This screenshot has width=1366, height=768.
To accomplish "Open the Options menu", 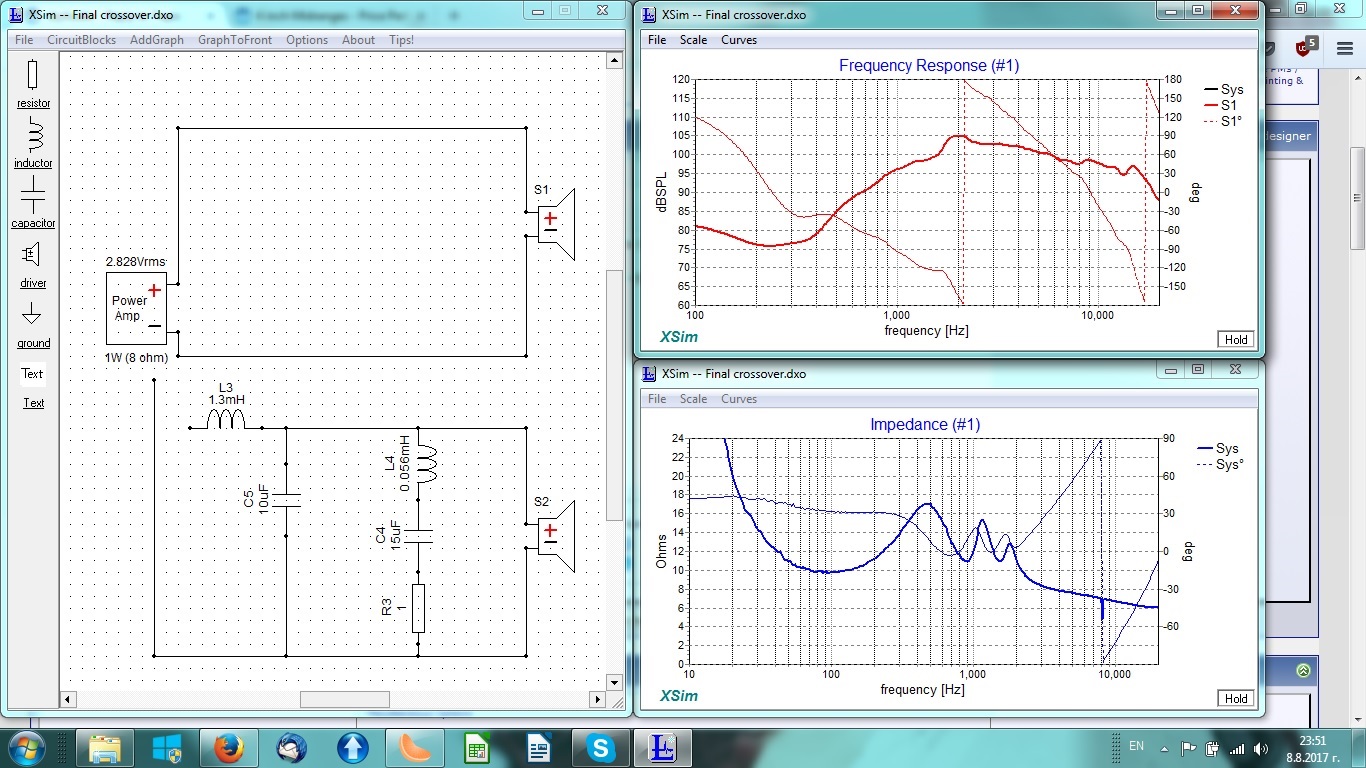I will point(307,40).
